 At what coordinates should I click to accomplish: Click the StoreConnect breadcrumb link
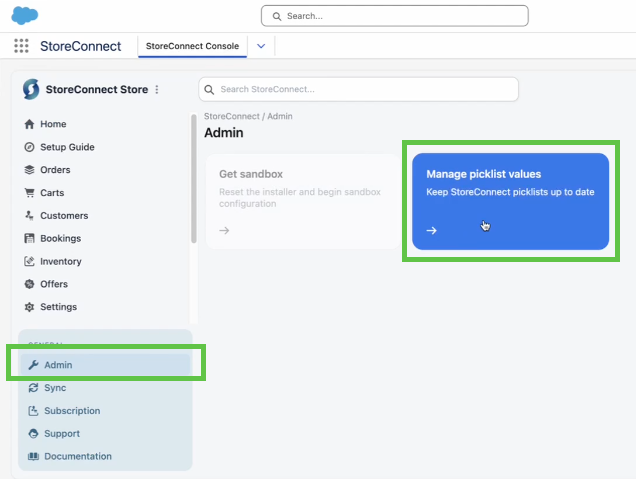click(232, 116)
